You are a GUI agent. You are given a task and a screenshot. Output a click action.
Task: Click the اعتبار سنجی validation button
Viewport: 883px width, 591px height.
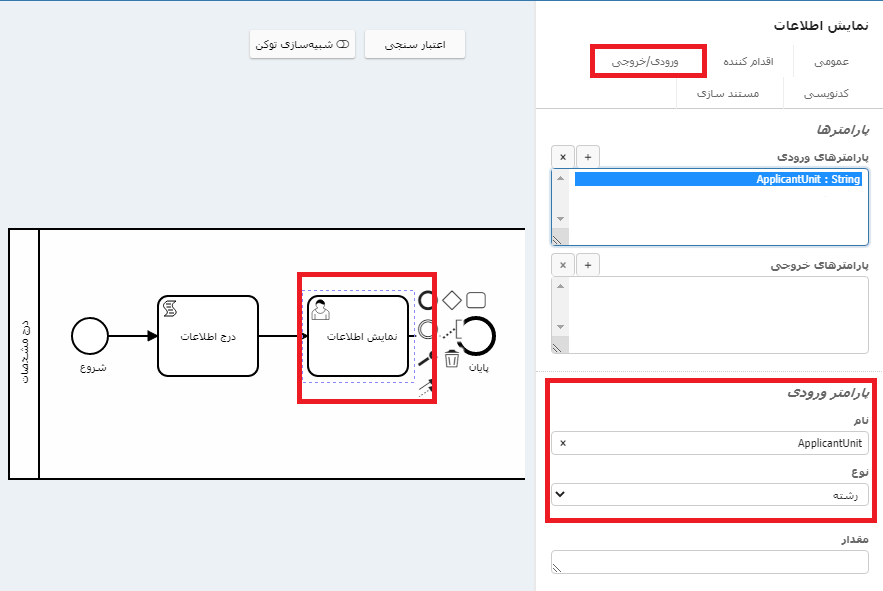click(x=415, y=45)
